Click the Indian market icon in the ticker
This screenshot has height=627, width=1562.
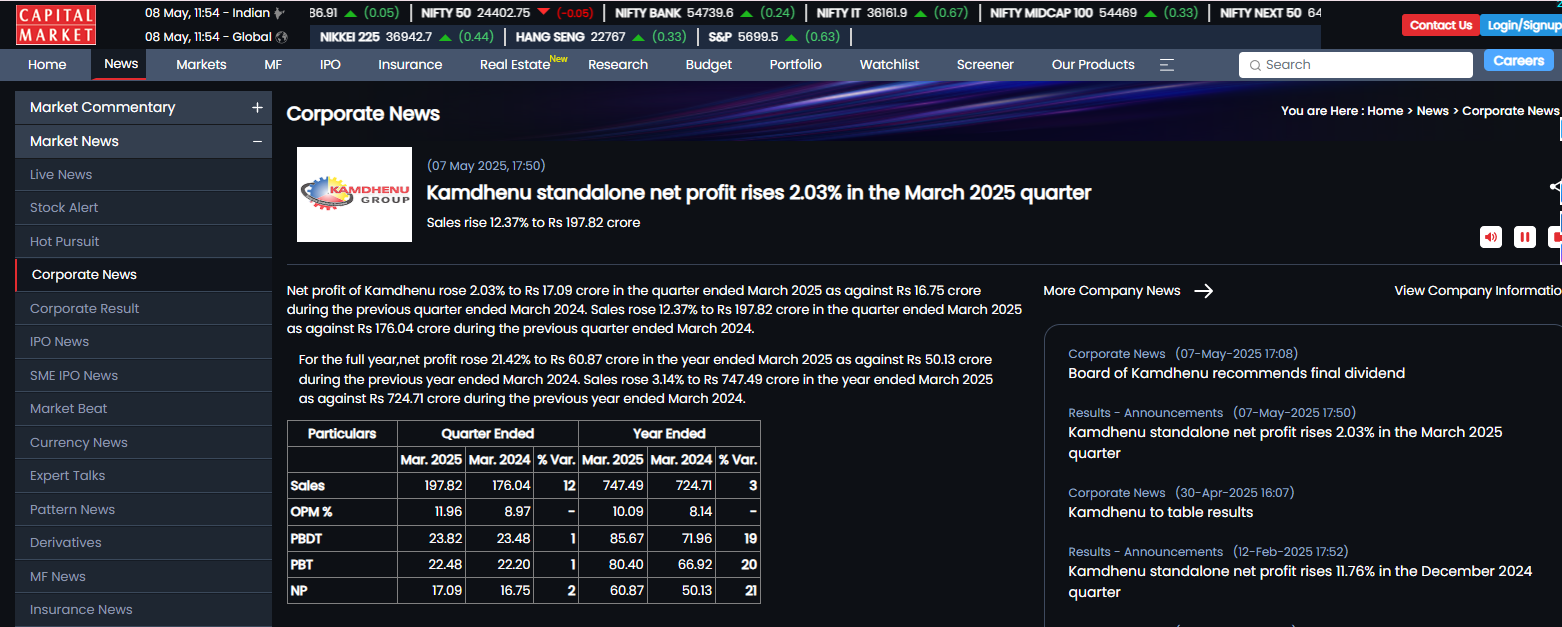point(279,13)
